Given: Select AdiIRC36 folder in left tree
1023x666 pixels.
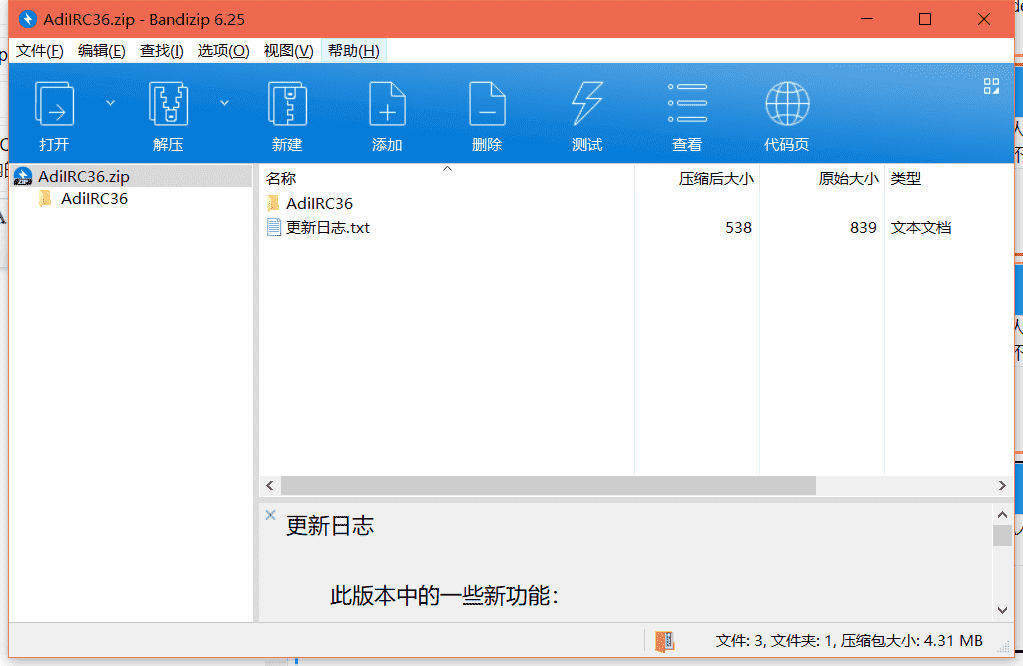Looking at the screenshot, I should click(94, 199).
